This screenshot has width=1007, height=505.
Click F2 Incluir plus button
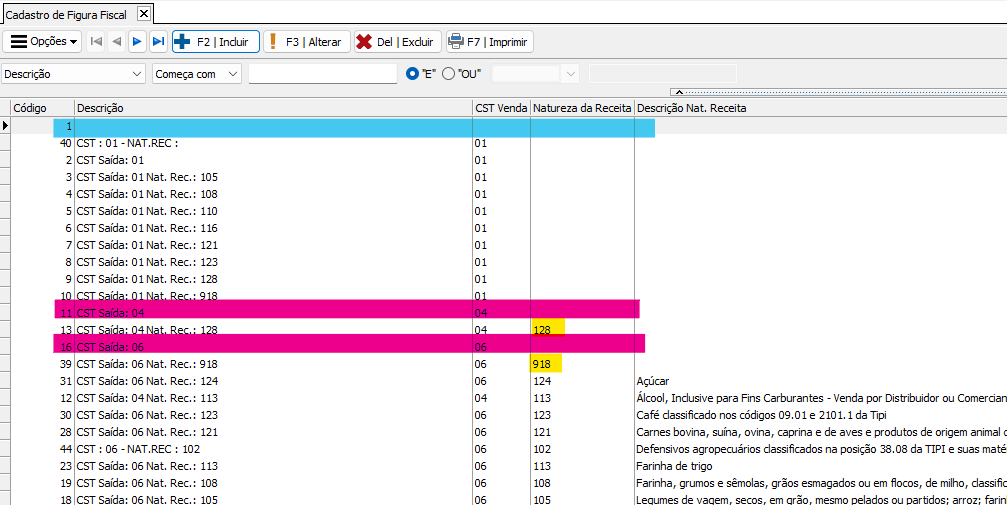pos(216,42)
